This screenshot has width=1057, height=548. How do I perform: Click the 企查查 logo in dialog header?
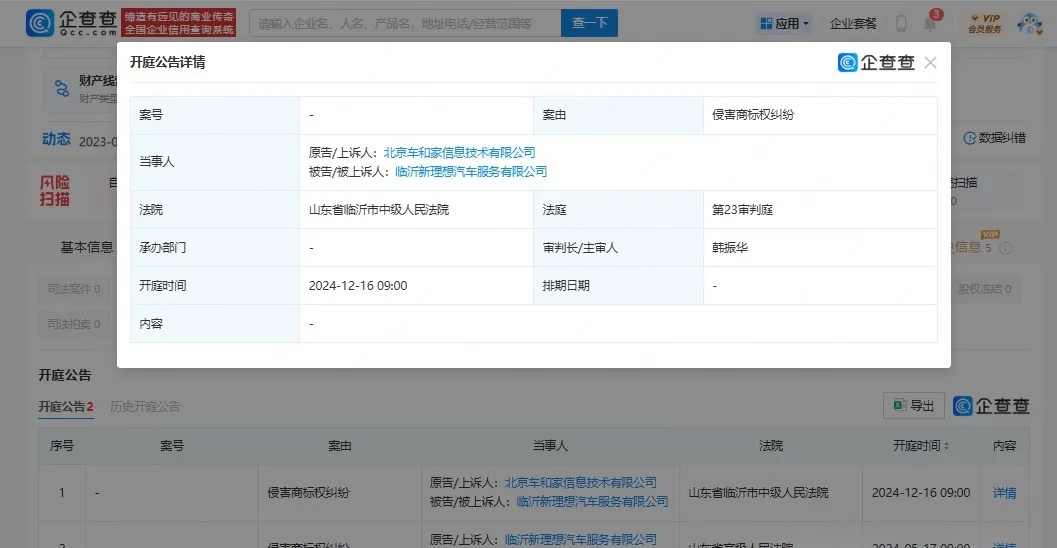[876, 63]
